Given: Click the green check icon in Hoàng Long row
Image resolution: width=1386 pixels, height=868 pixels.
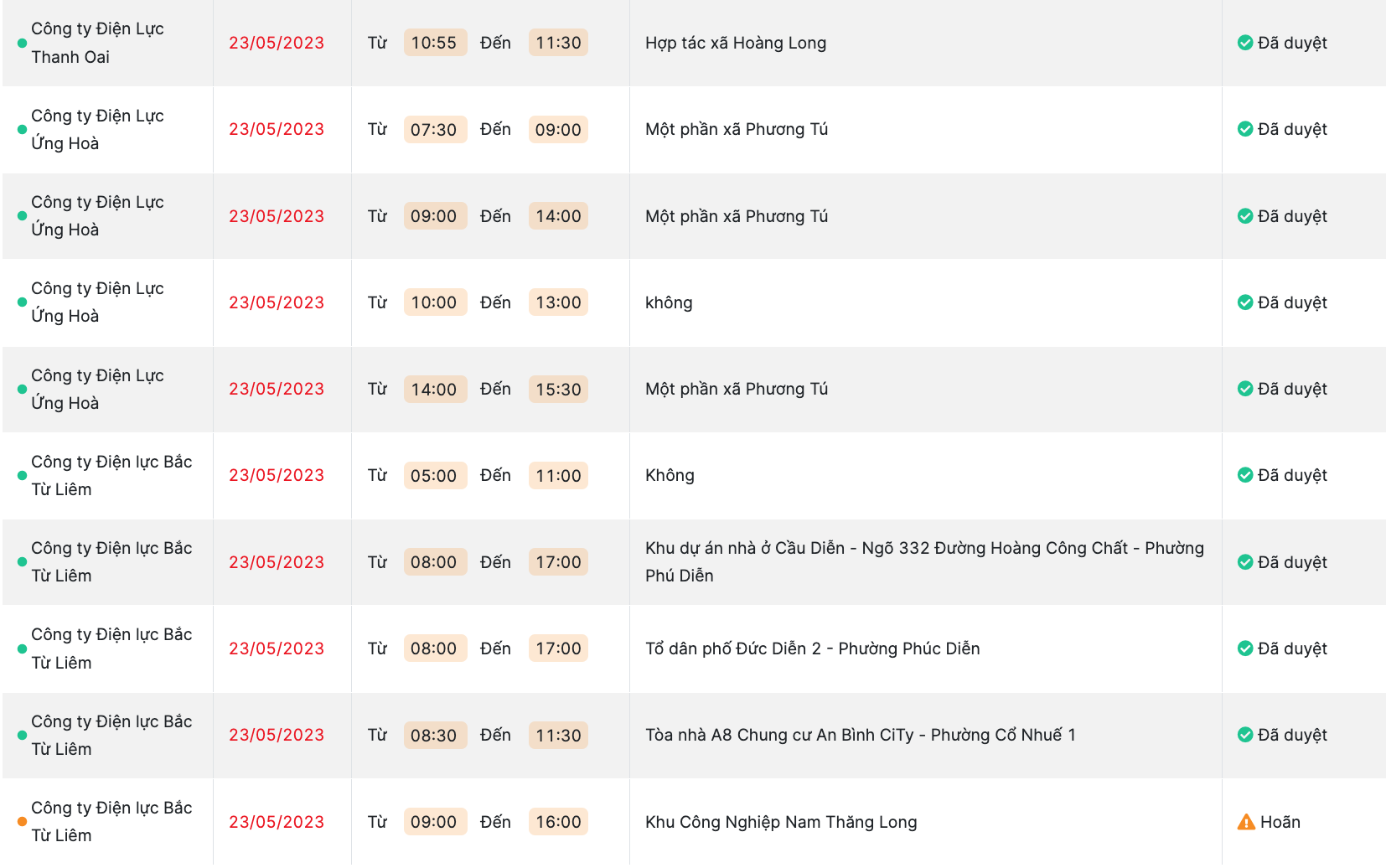Looking at the screenshot, I should [1245, 43].
